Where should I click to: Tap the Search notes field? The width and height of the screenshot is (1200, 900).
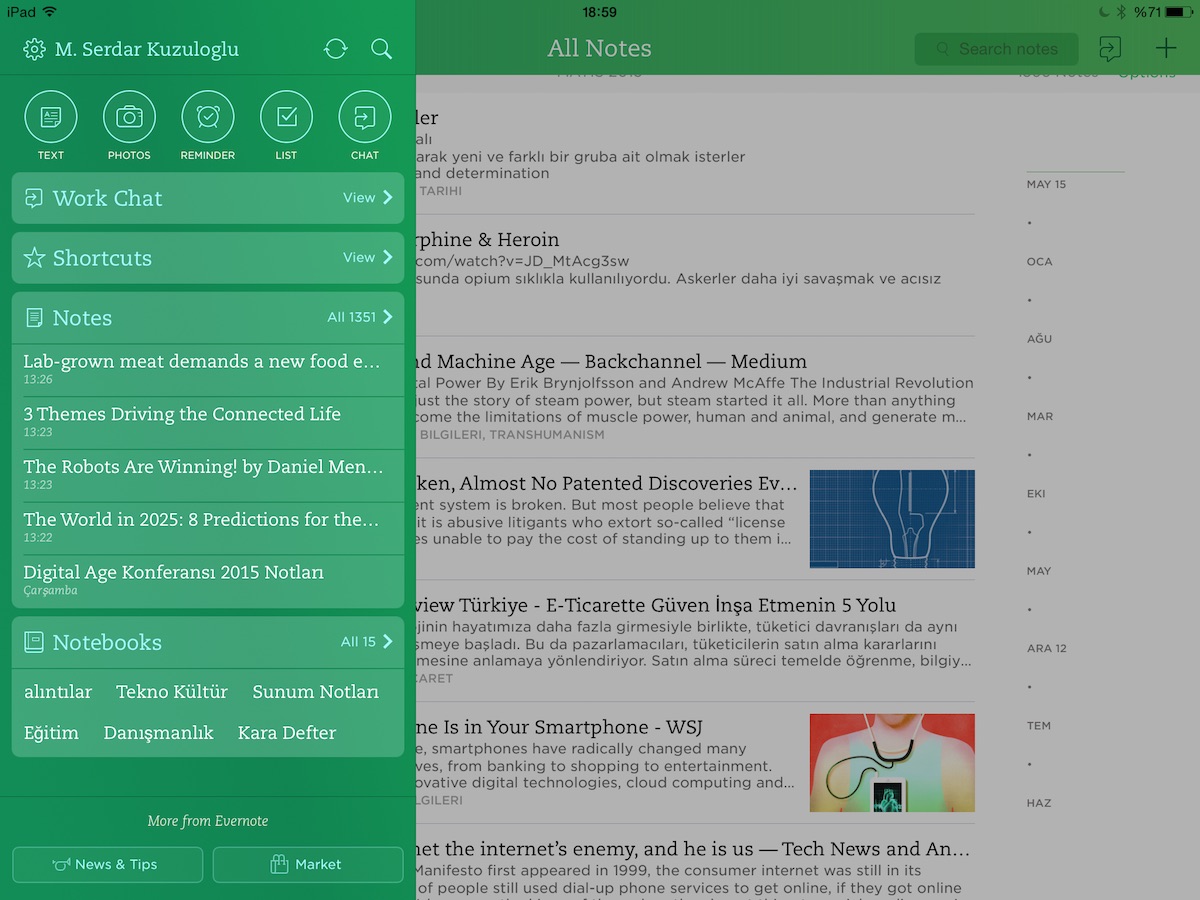(997, 49)
